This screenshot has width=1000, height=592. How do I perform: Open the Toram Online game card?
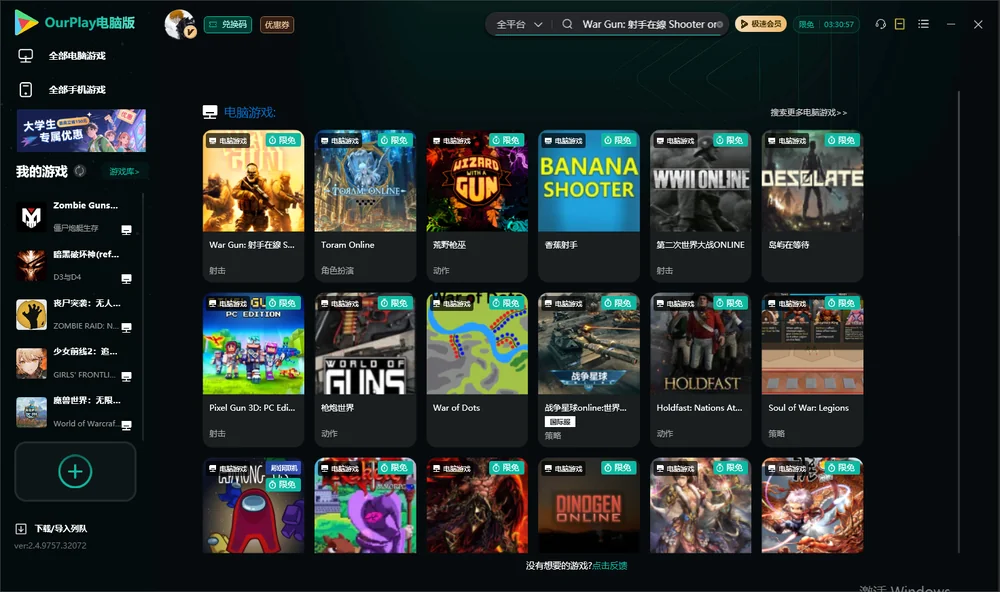tap(365, 206)
